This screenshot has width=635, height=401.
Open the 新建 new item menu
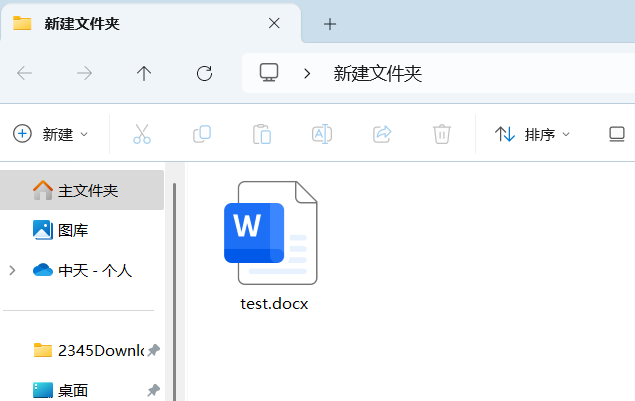(51, 134)
